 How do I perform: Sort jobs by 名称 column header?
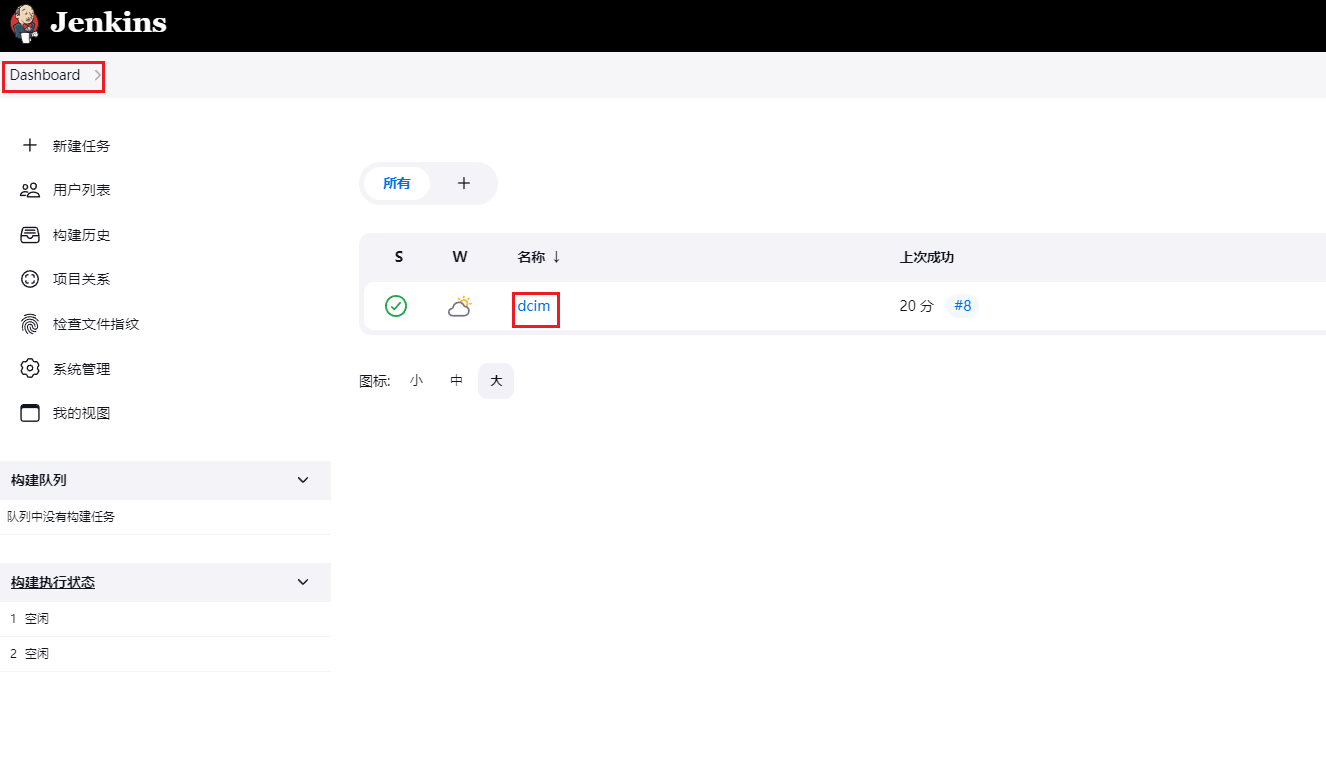539,257
